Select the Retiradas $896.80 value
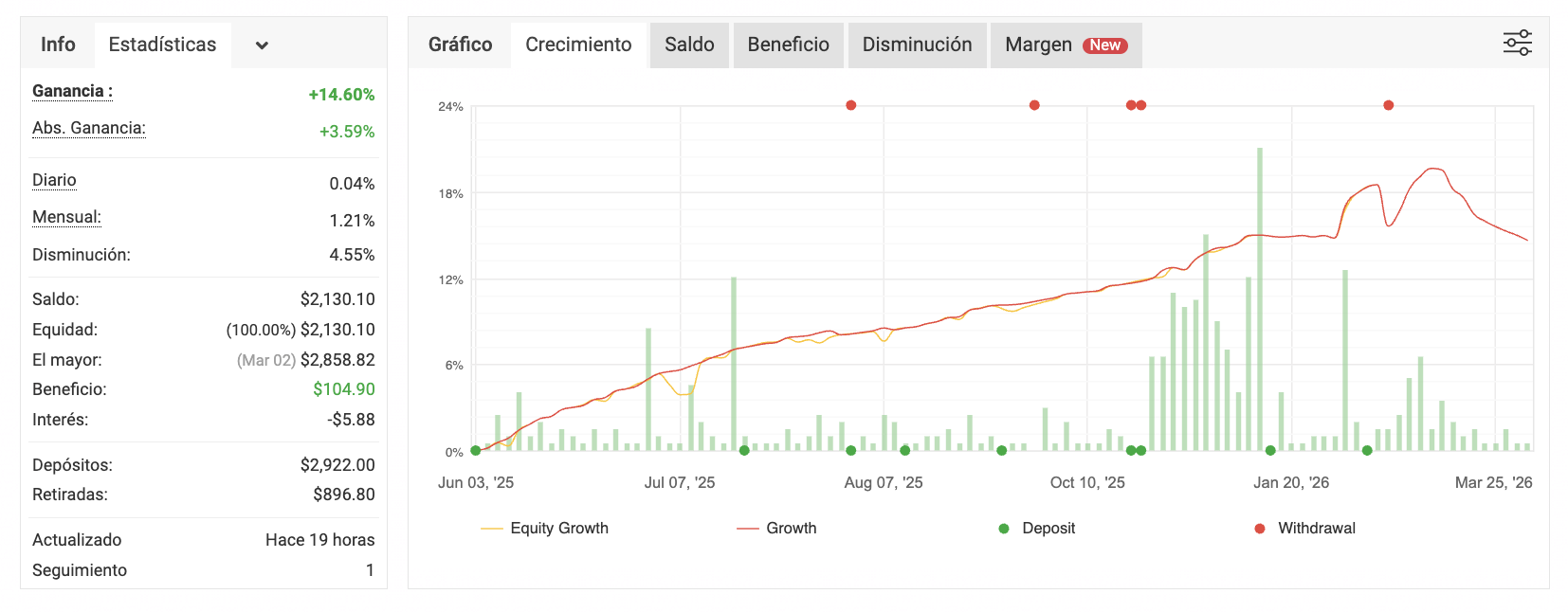Screen dimensions: 1568x612 click(x=344, y=495)
